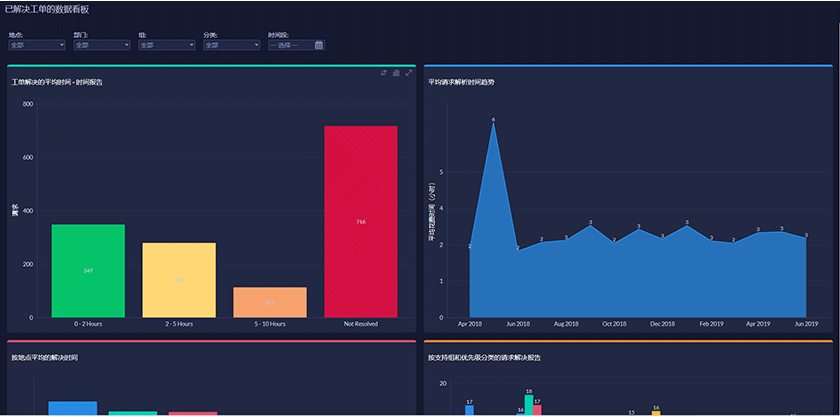Click the "5 - 10 Hours" axis label
Image resolution: width=840 pixels, height=417 pixels.
(270, 324)
